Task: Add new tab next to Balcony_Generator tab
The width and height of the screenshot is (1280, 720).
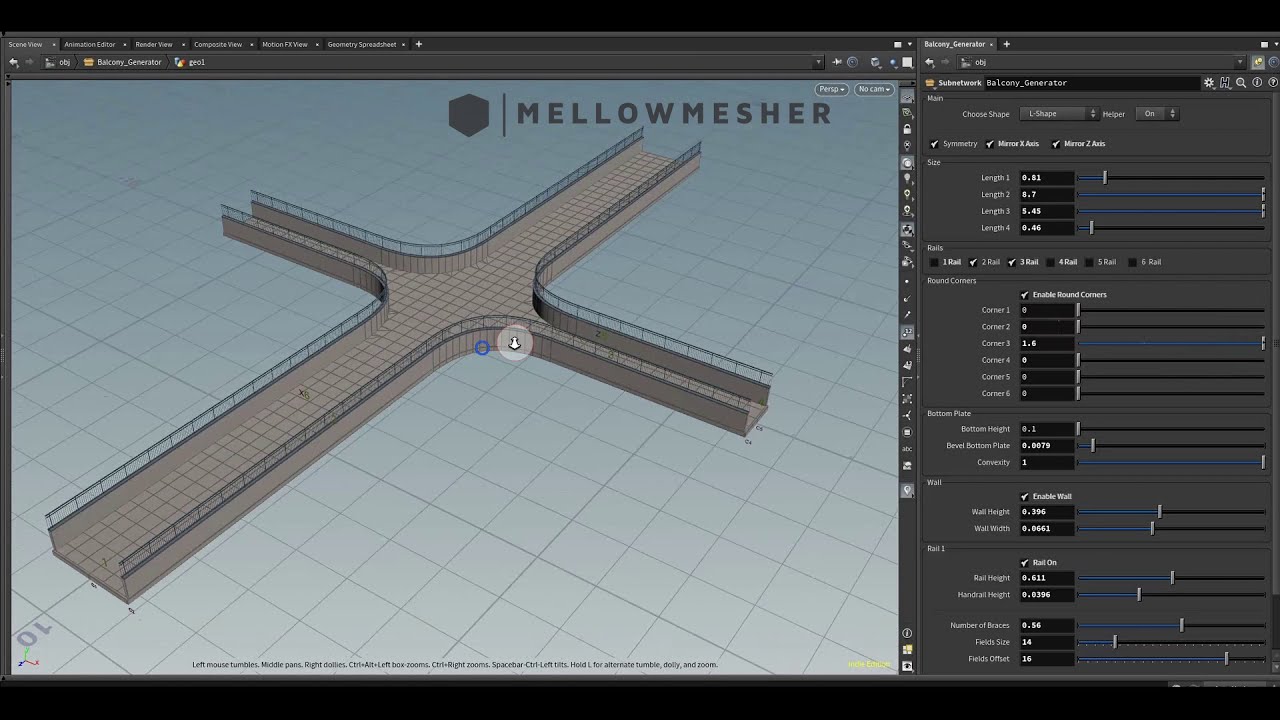Action: pyautogui.click(x=1006, y=44)
